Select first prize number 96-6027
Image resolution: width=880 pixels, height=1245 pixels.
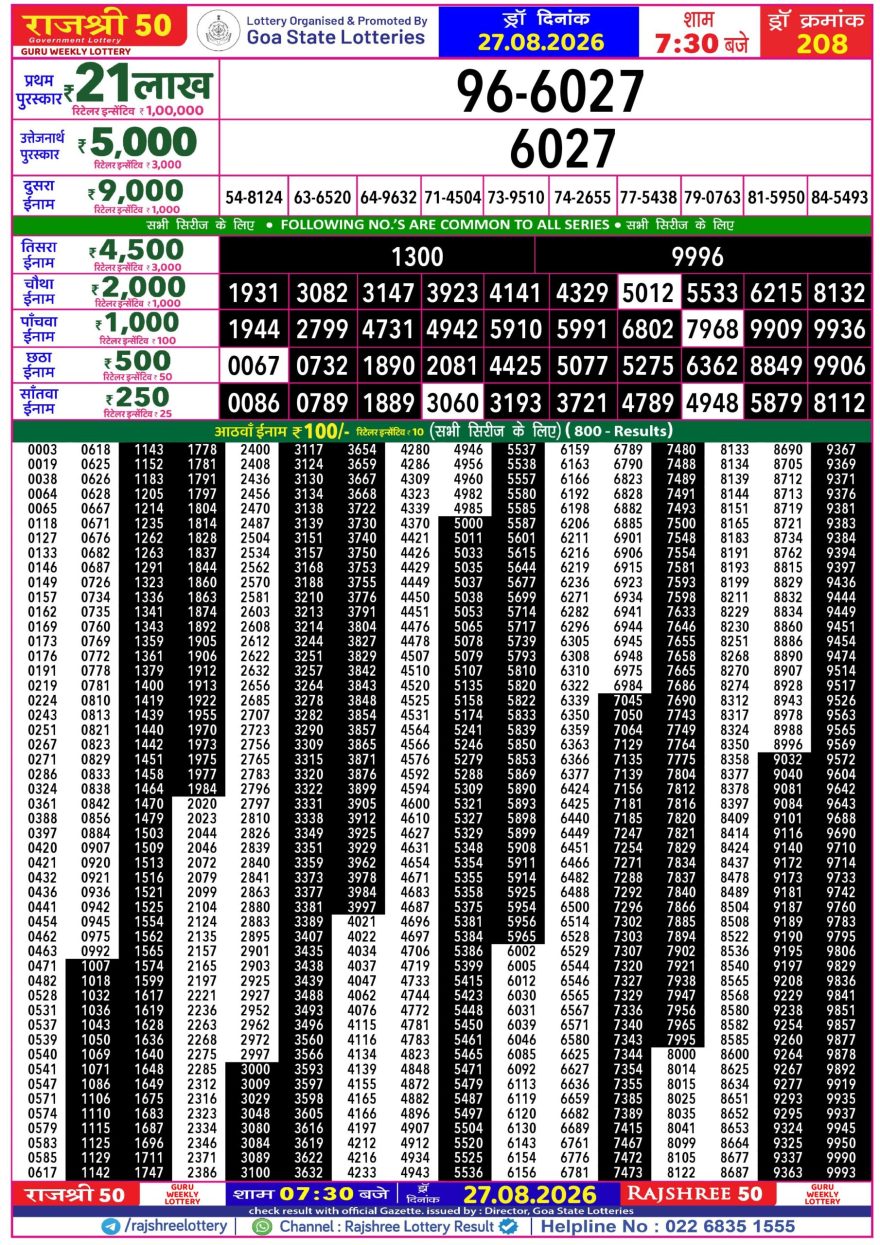[x=550, y=92]
